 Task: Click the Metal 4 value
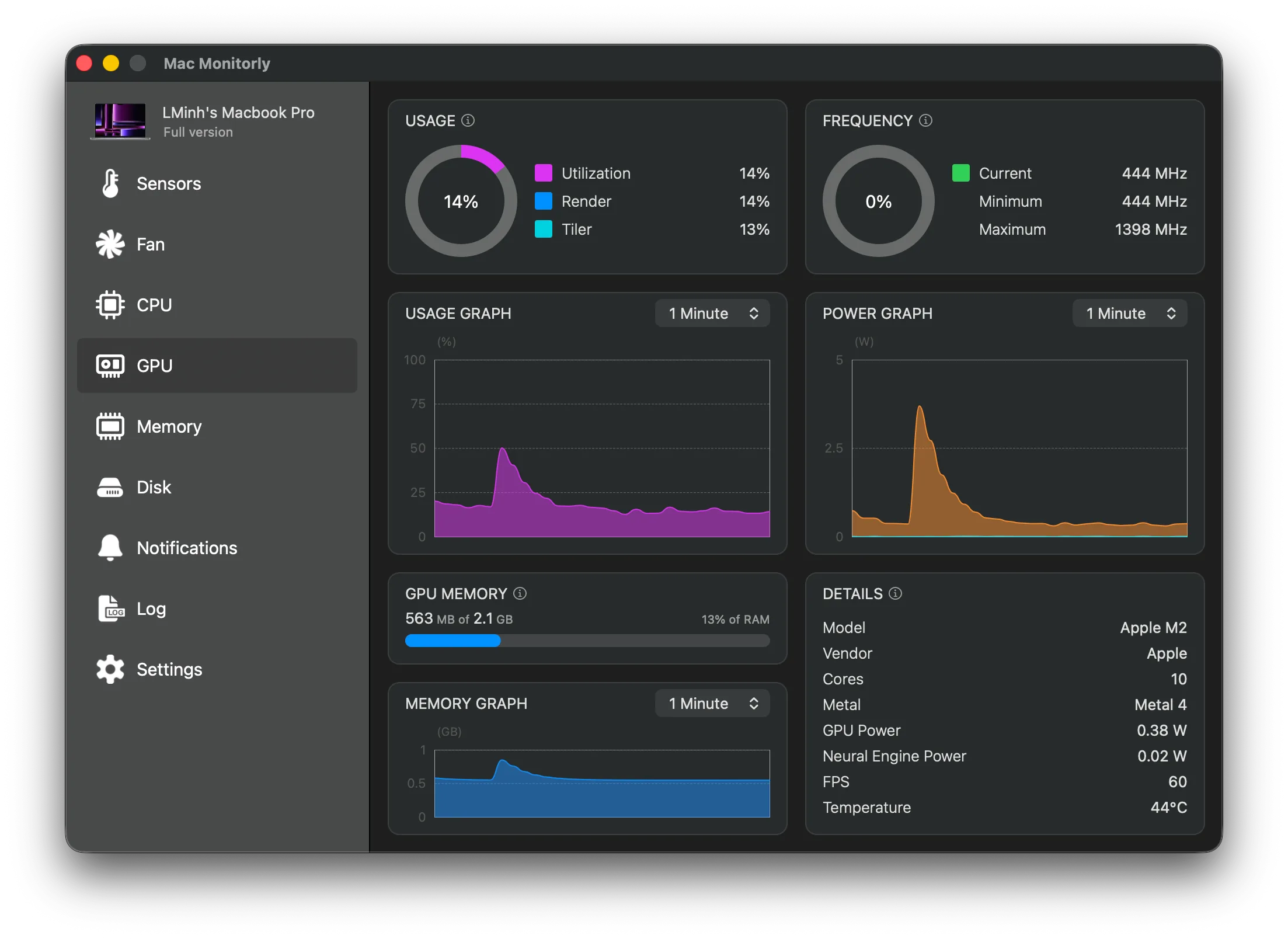coord(1160,704)
